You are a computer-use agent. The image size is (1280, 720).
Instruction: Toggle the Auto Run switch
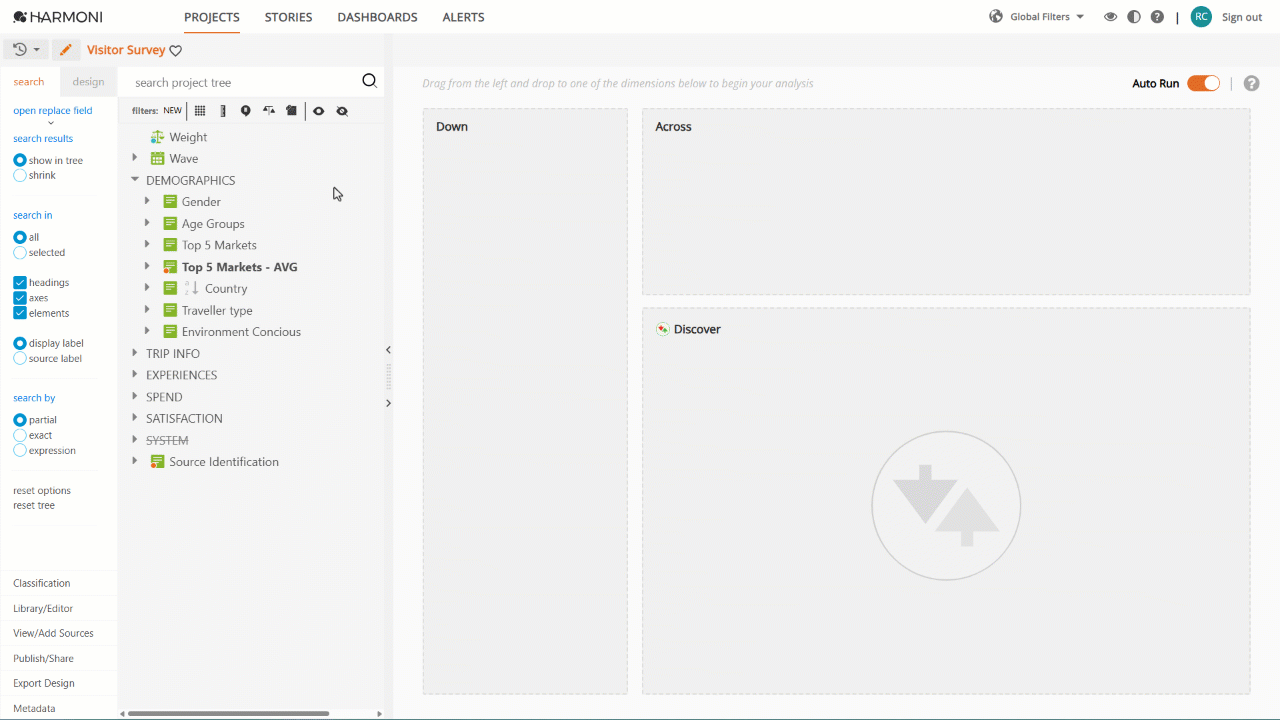pyautogui.click(x=1203, y=83)
